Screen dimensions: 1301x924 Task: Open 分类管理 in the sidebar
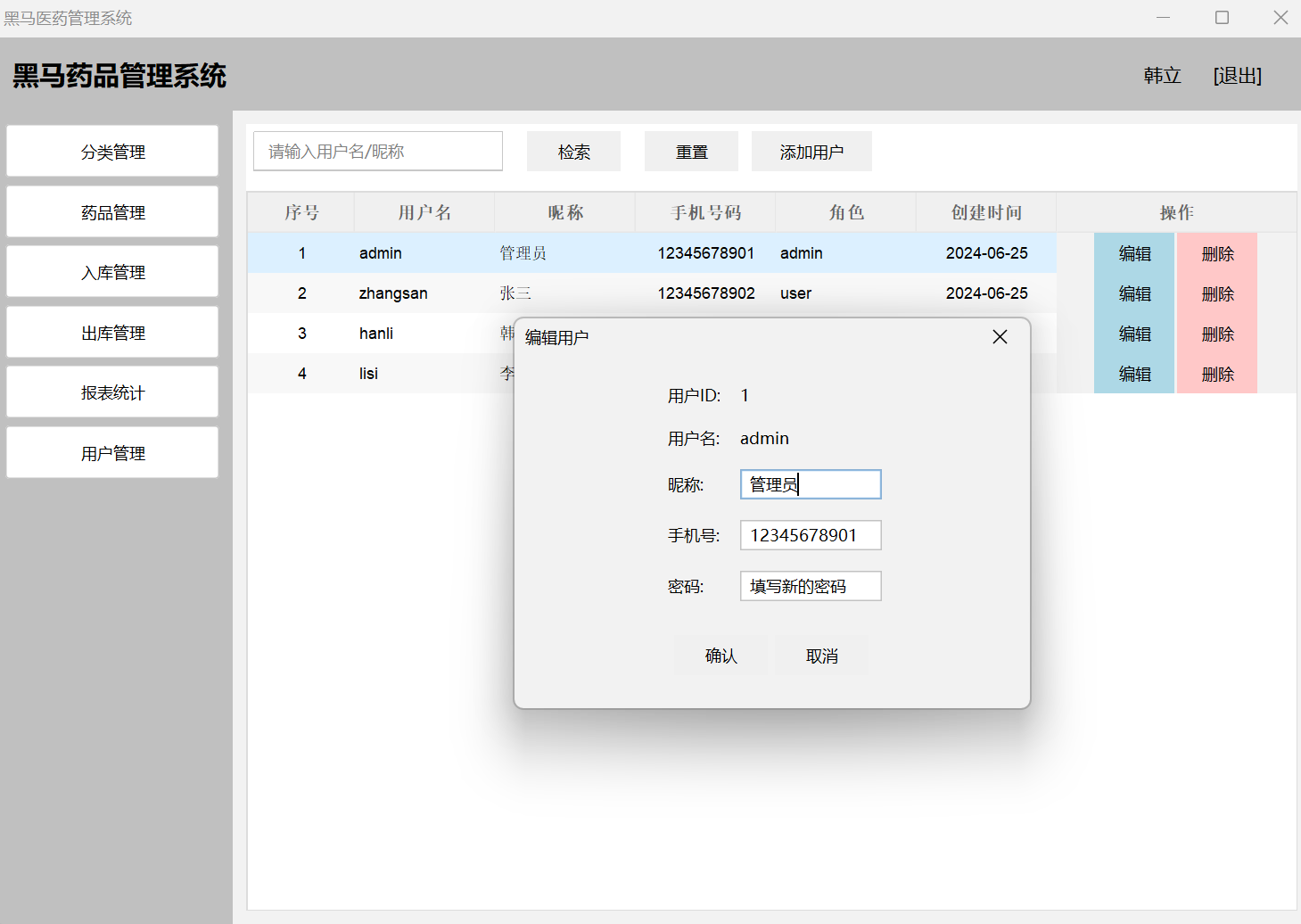(x=112, y=152)
